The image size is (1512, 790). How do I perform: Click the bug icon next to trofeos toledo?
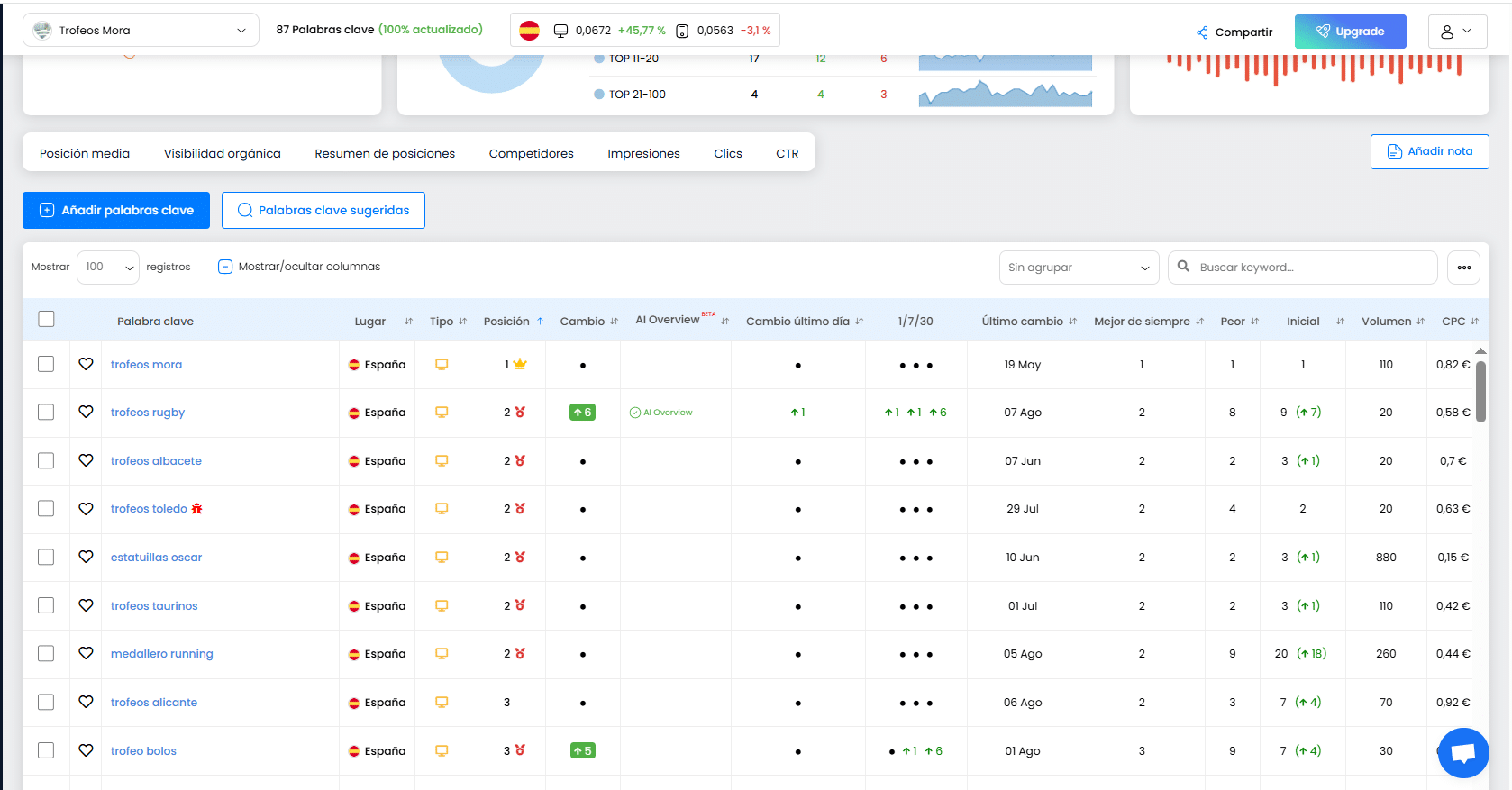[x=196, y=509]
